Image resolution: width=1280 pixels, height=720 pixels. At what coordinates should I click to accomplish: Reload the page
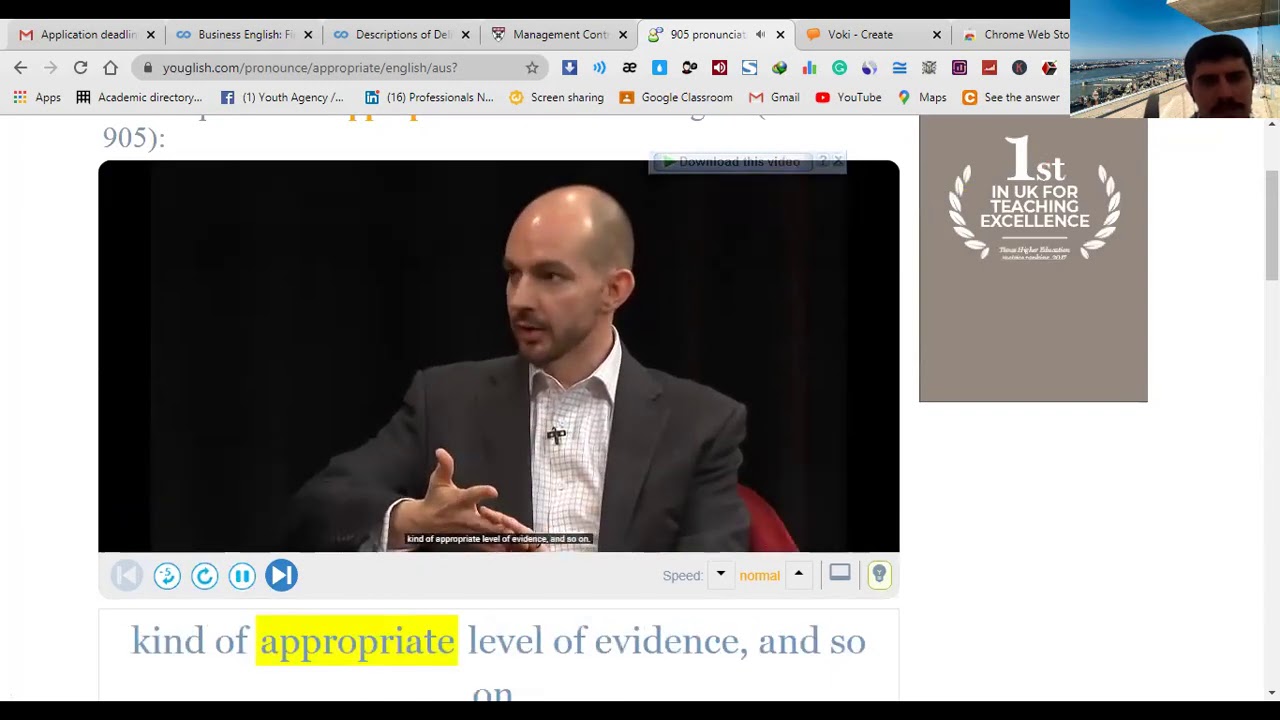click(x=80, y=67)
